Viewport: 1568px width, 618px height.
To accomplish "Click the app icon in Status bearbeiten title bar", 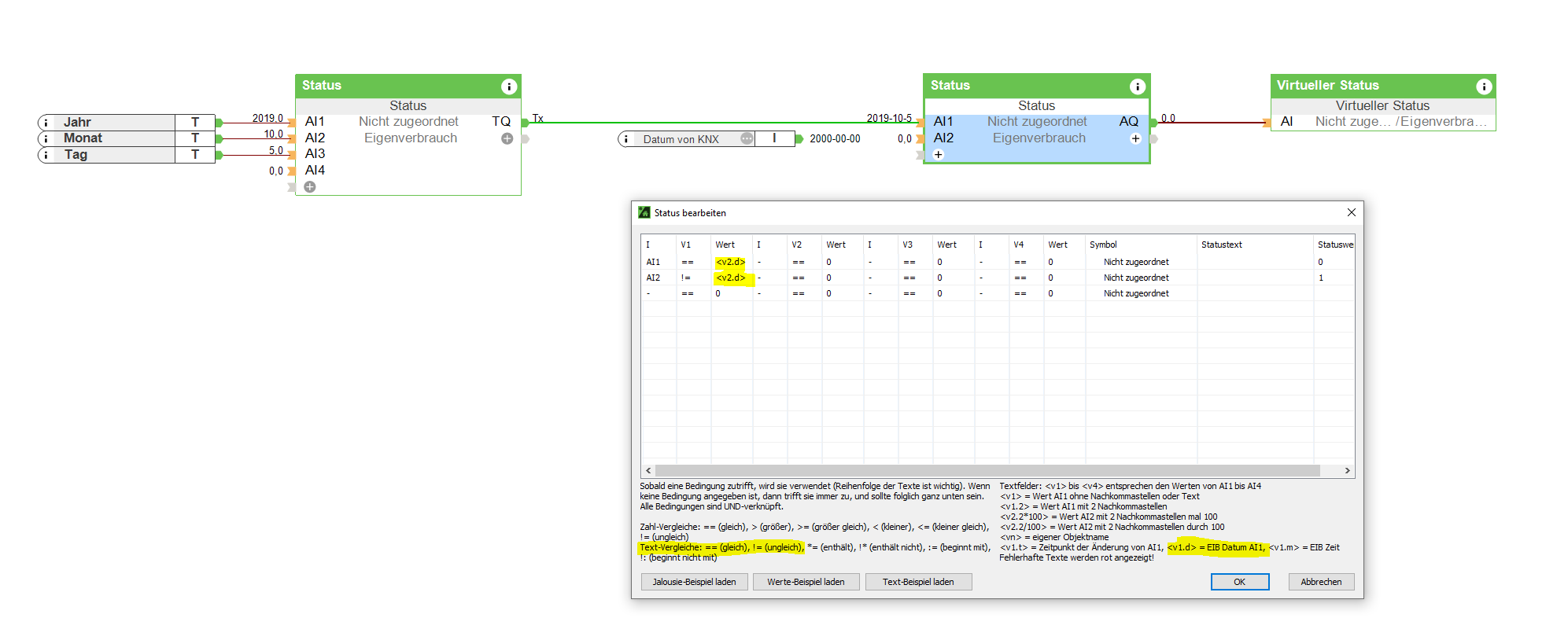I will pos(644,212).
